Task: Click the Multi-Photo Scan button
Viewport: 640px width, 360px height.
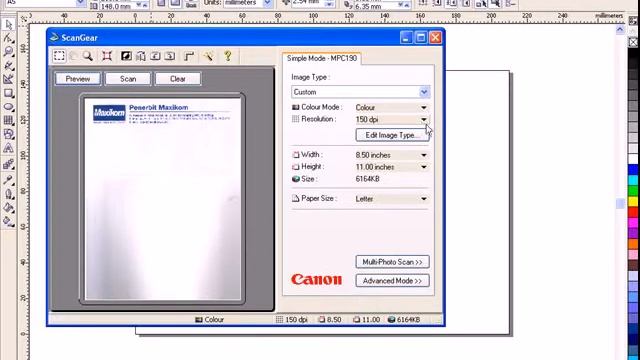Action: click(x=392, y=262)
